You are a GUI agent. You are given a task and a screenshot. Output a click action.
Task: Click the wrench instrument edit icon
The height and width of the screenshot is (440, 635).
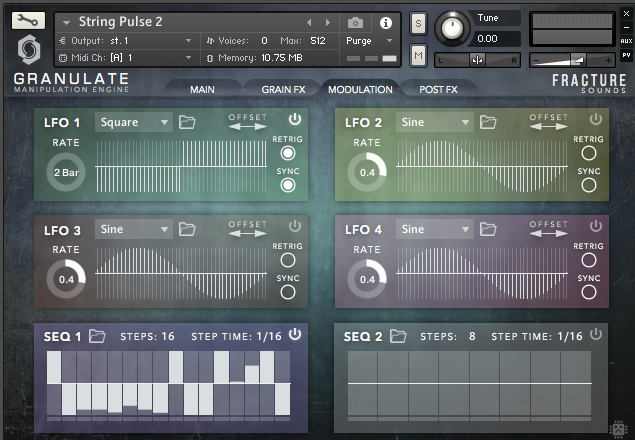coord(28,21)
